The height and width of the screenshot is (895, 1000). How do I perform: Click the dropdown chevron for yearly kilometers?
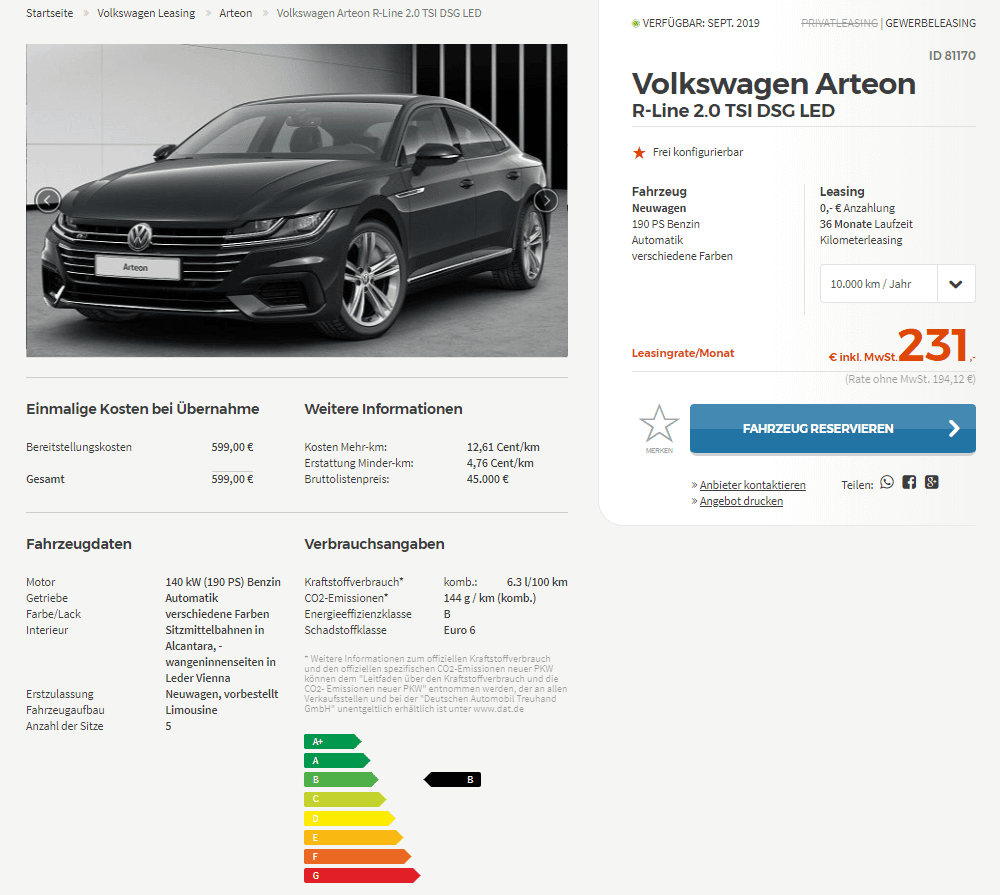pyautogui.click(x=955, y=284)
